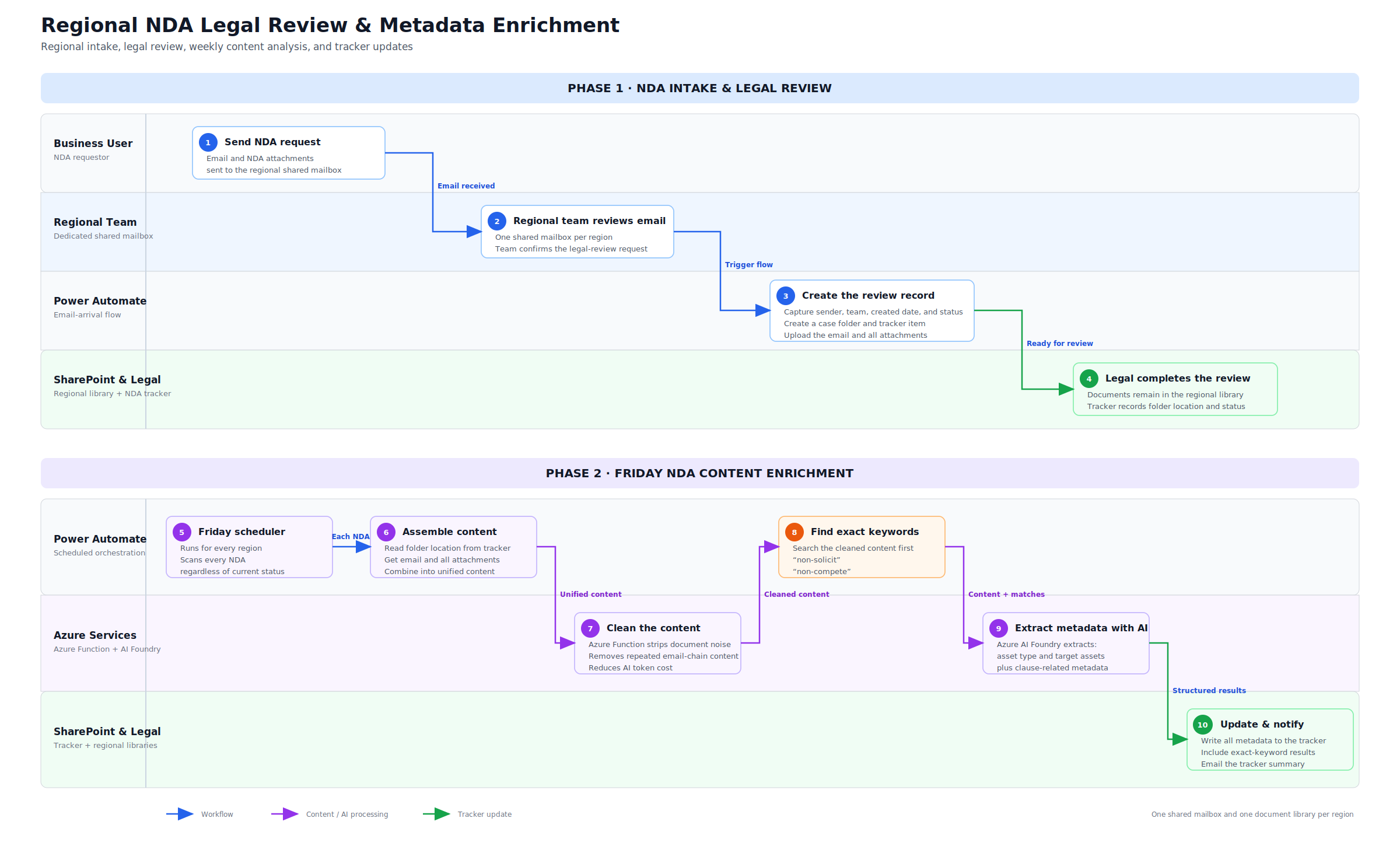1400x846 pixels.
Task: Select the 'Clean the content' heading
Action: tap(653, 628)
